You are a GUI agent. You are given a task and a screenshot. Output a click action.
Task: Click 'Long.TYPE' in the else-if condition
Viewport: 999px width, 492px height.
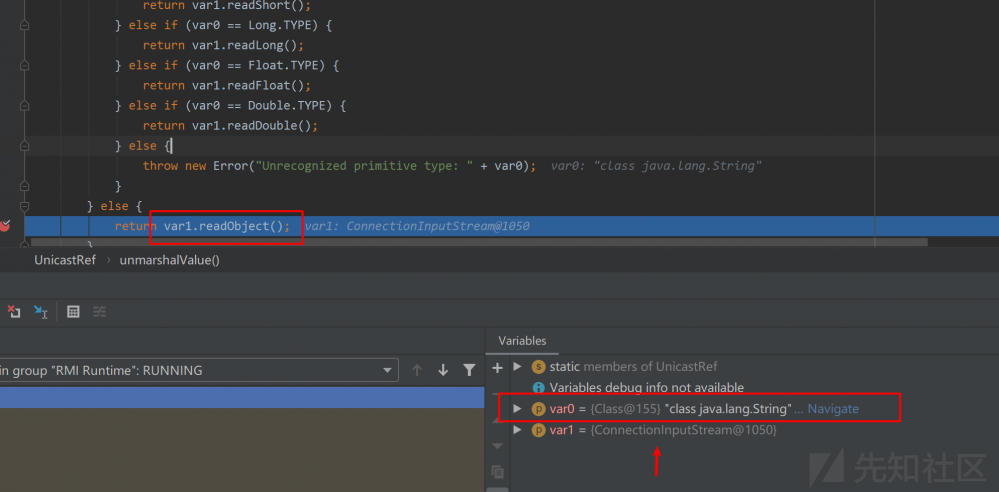click(x=282, y=25)
